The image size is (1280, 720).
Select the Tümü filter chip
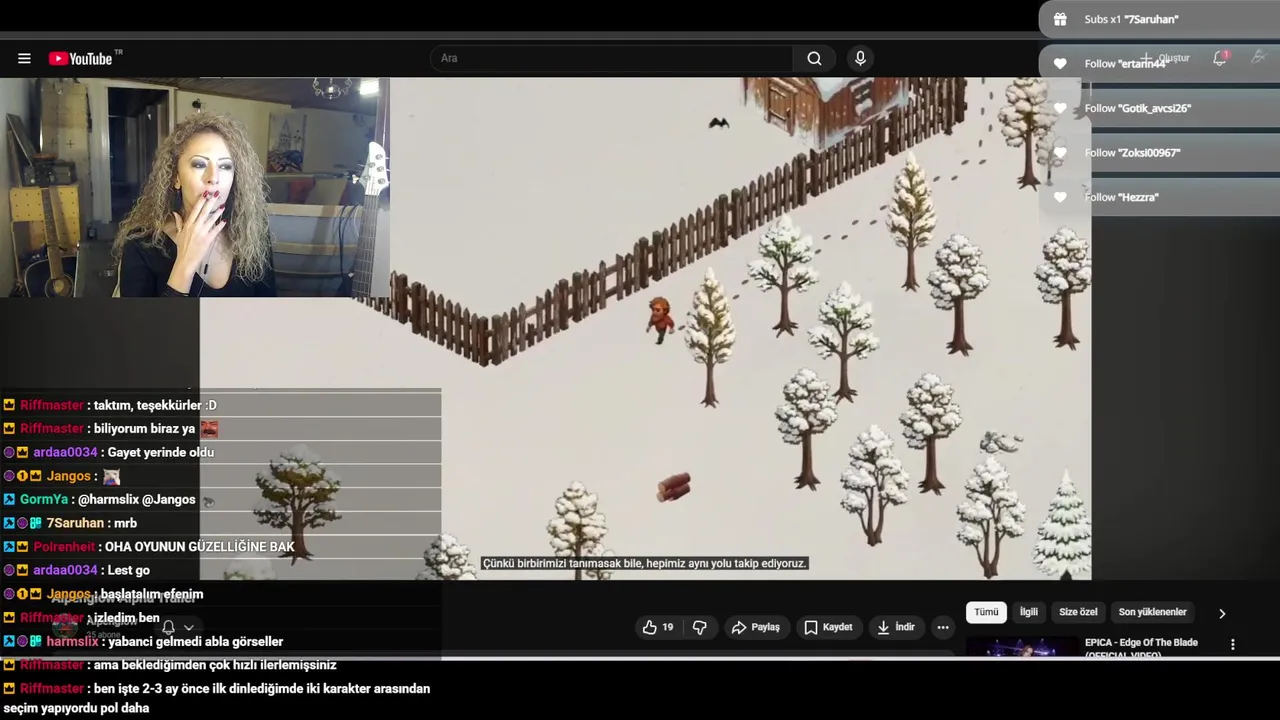986,612
